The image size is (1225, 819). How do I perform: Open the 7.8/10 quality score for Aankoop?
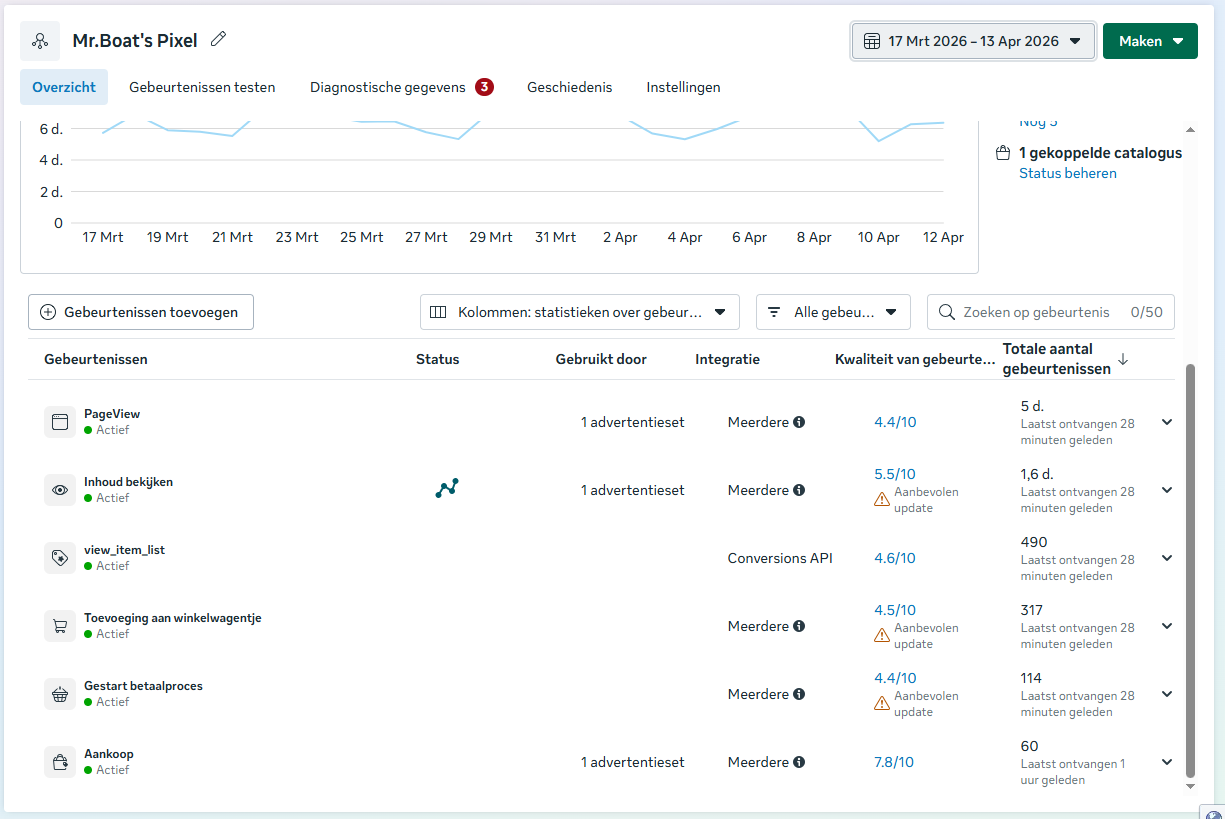pyautogui.click(x=894, y=762)
